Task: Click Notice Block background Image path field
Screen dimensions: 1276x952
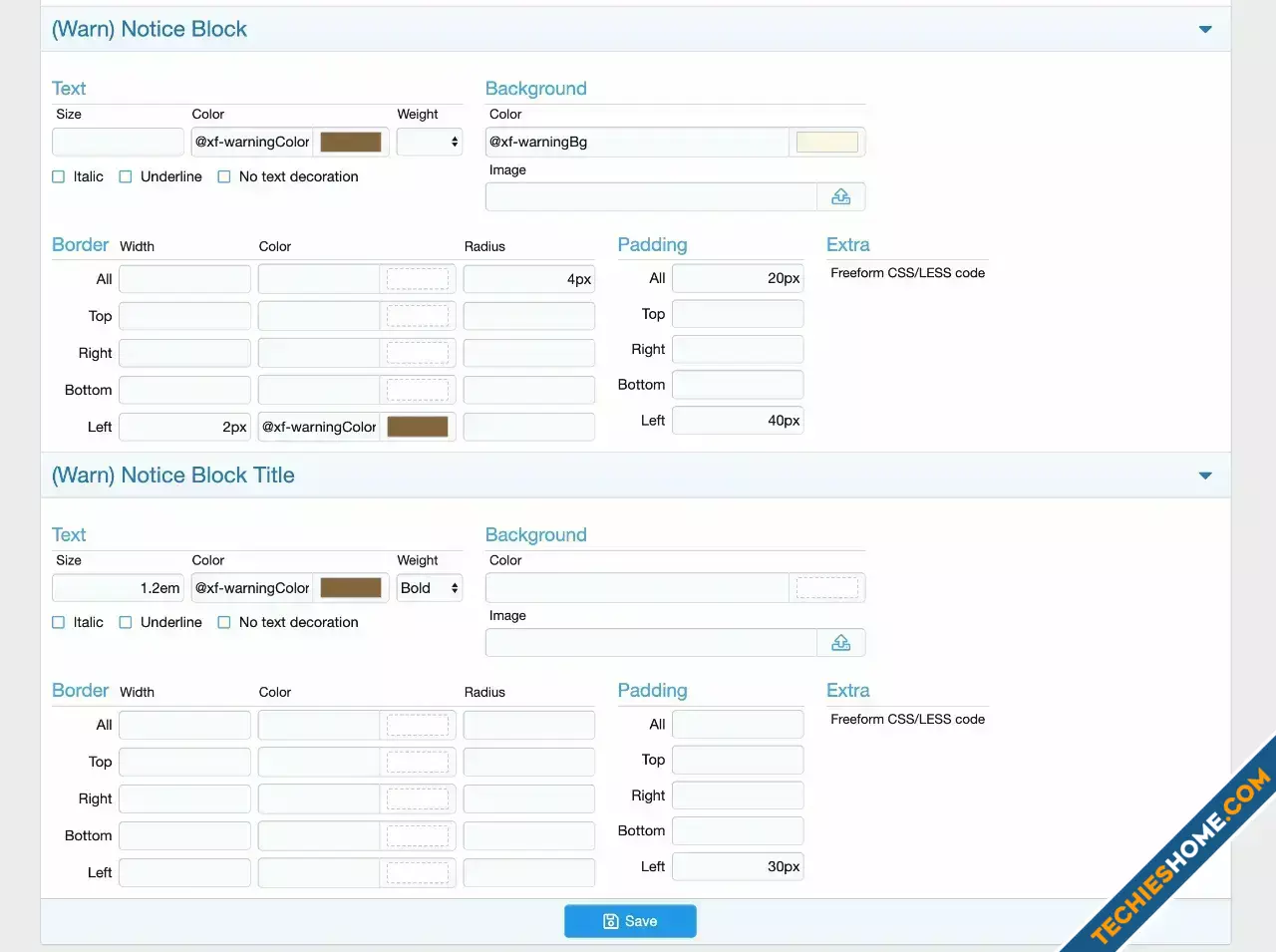Action: (652, 196)
